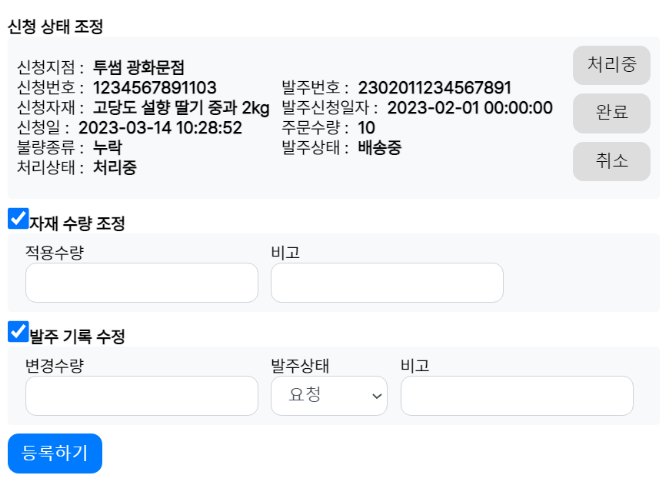The height and width of the screenshot is (487, 672).
Task: Focus the 변경수량 input field
Action: pyautogui.click(x=142, y=396)
